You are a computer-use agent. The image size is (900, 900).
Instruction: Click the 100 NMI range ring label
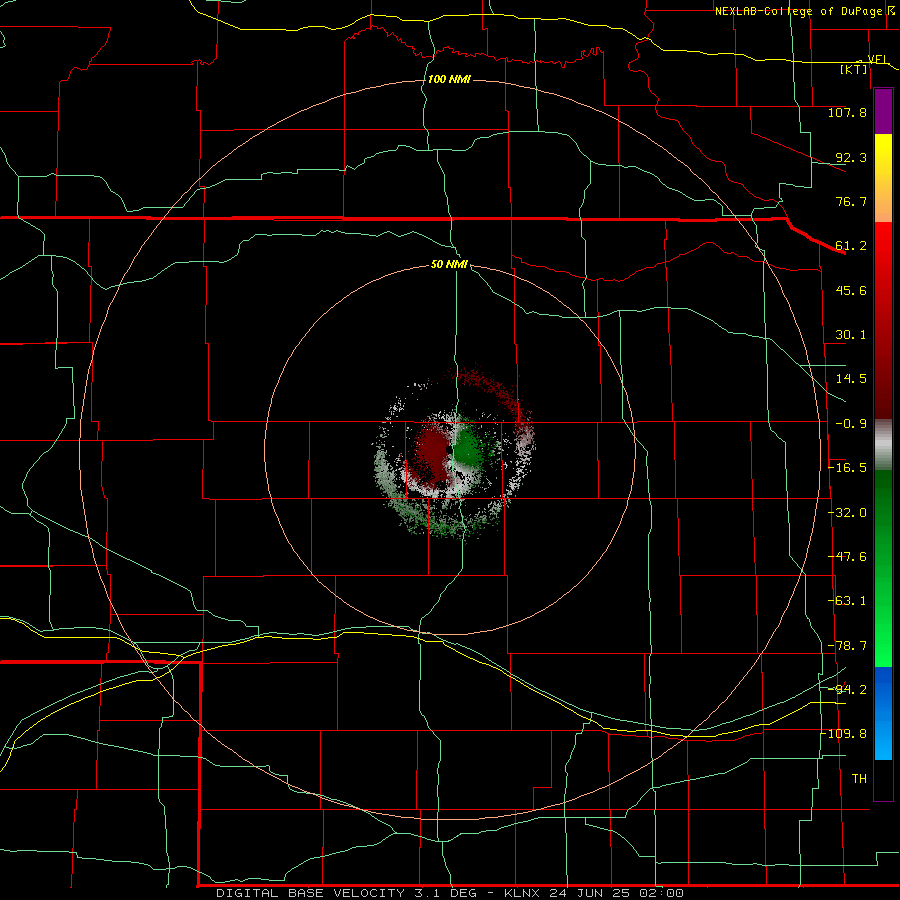coord(449,79)
